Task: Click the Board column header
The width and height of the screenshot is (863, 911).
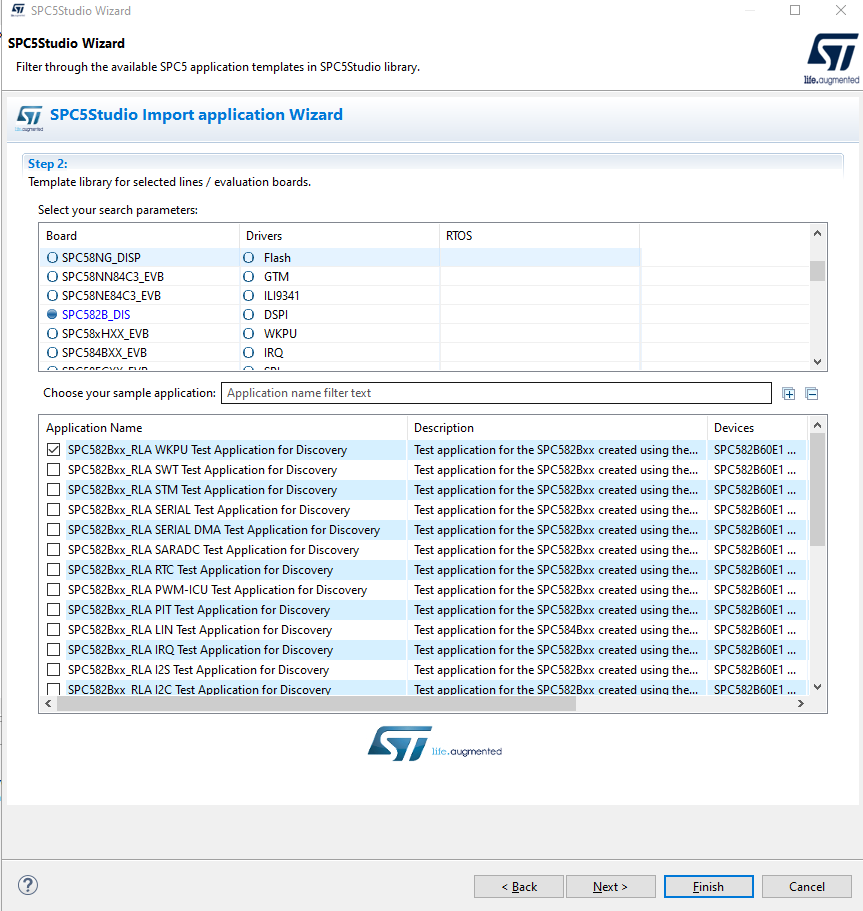Action: (x=64, y=235)
